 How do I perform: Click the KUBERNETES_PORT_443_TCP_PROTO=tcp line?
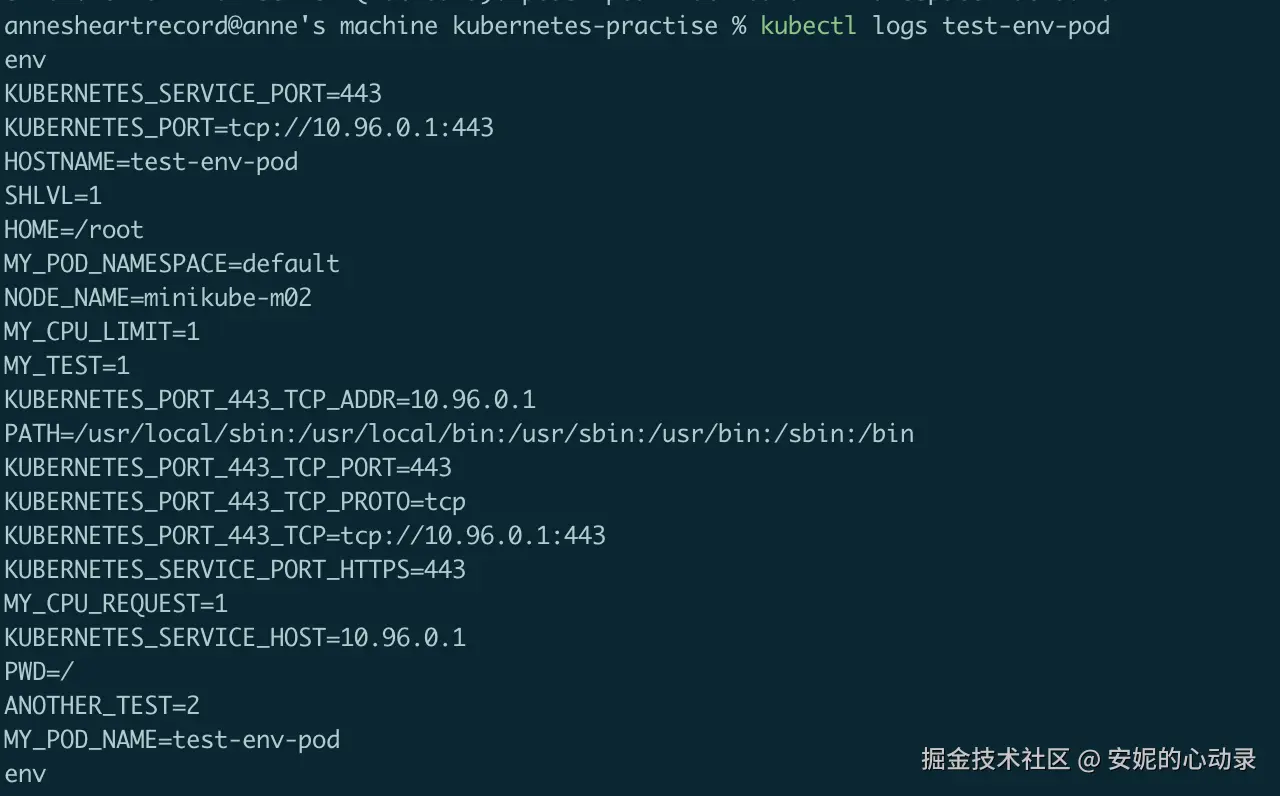tap(235, 502)
